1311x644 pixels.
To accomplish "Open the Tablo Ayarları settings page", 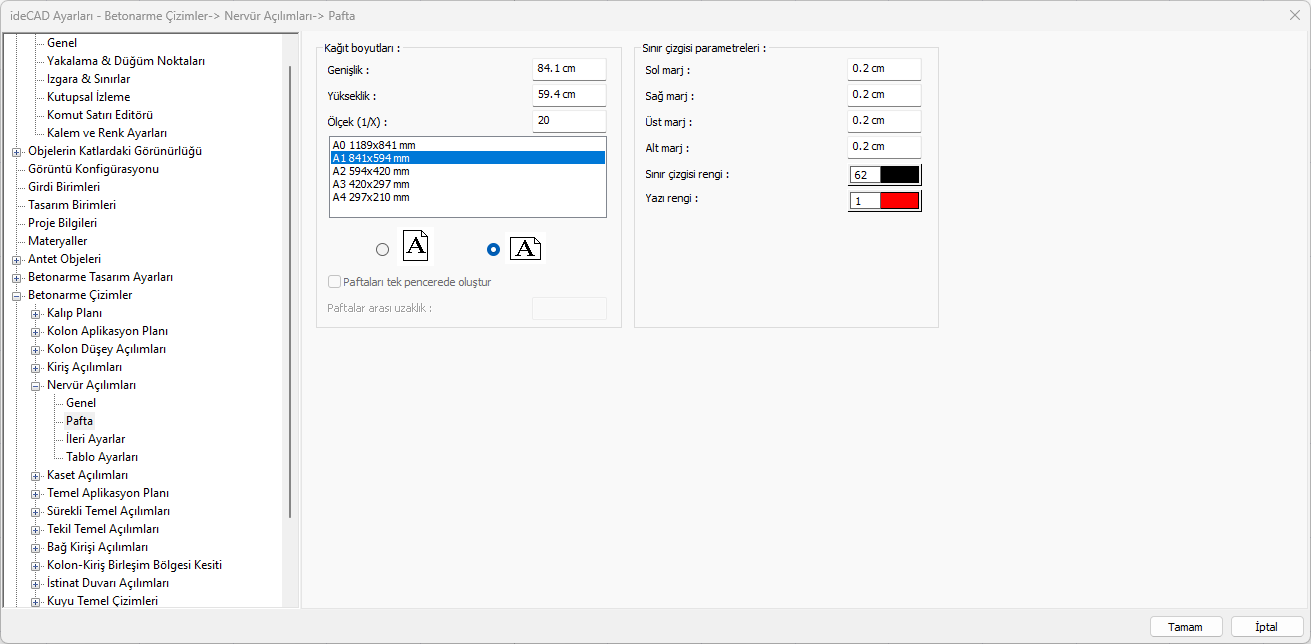I will pos(102,457).
